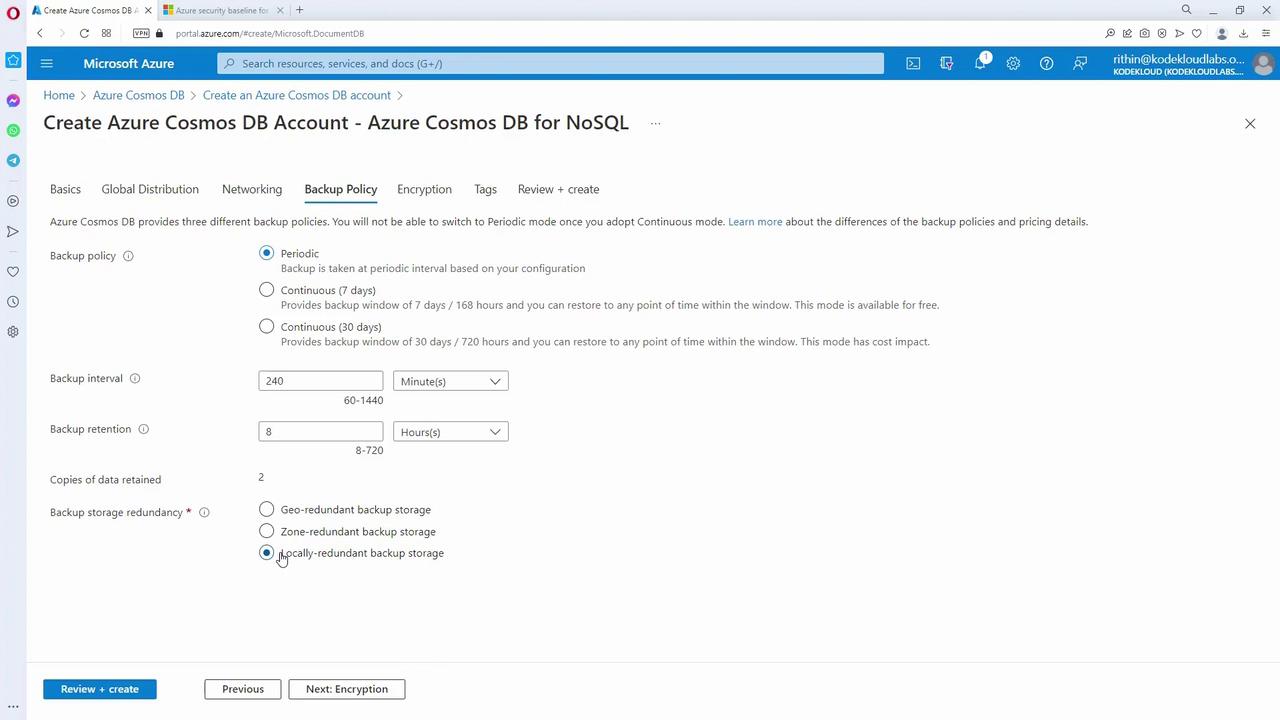The width and height of the screenshot is (1280, 720).
Task: Click the VPN badge in address bar
Action: pos(141,33)
